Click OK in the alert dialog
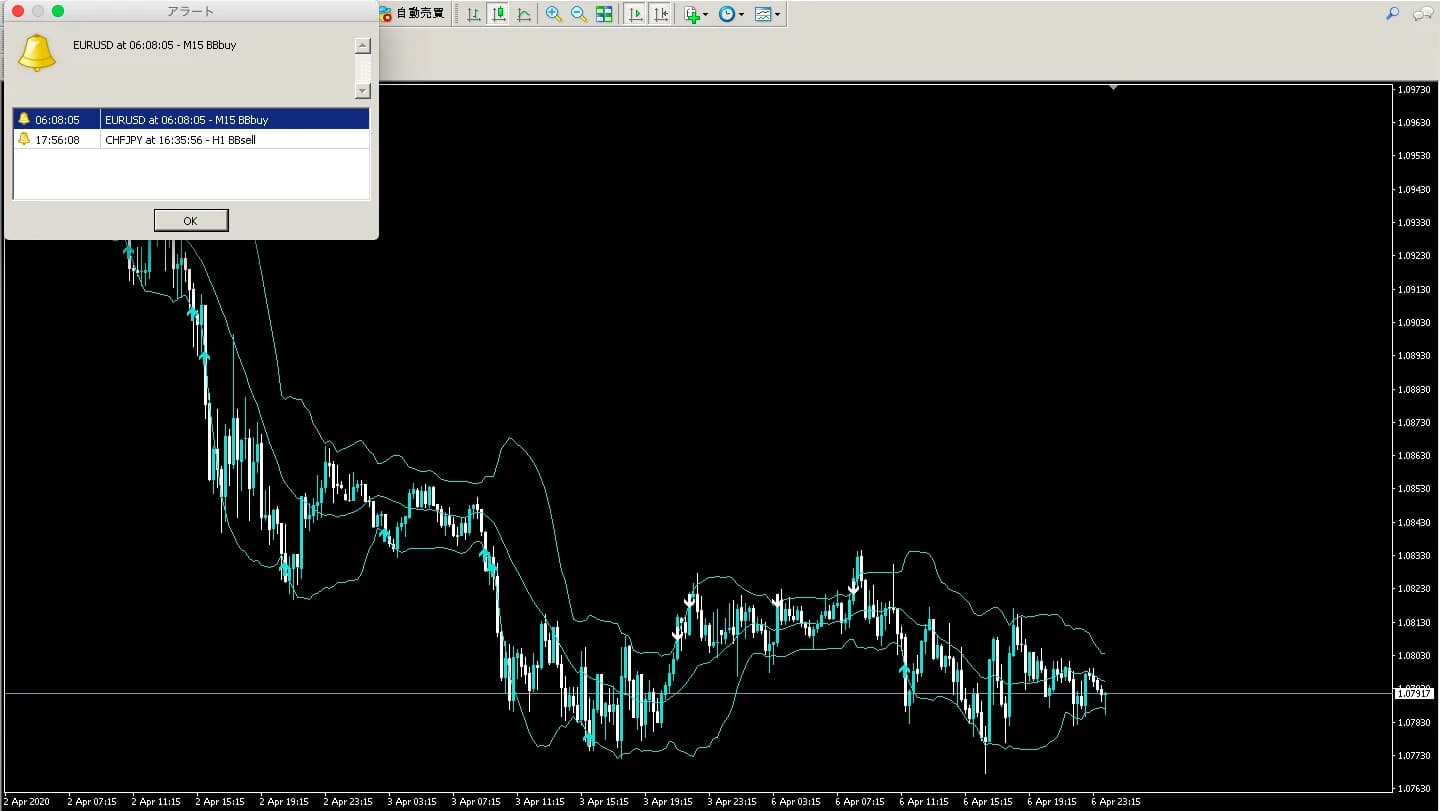Image resolution: width=1440 pixels, height=811 pixels. (191, 220)
